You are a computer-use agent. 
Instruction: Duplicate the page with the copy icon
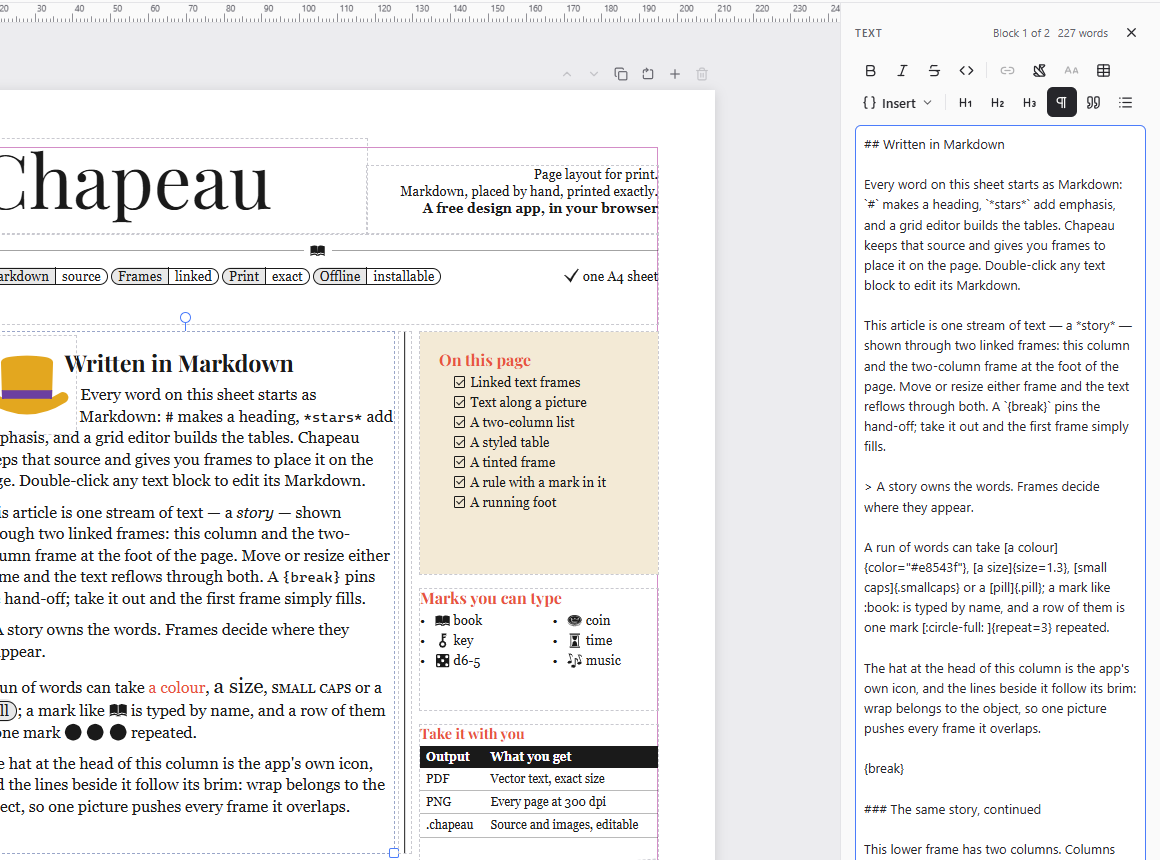tap(621, 74)
